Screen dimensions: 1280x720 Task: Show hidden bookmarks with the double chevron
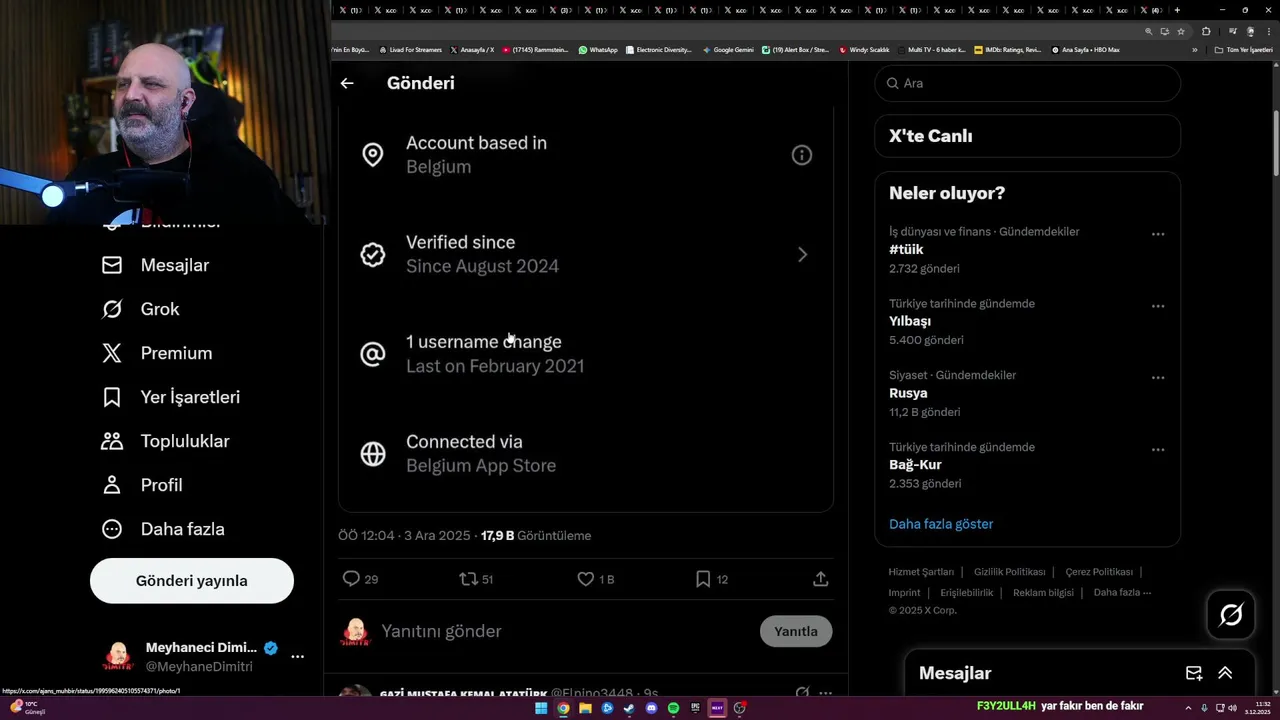click(x=1194, y=49)
